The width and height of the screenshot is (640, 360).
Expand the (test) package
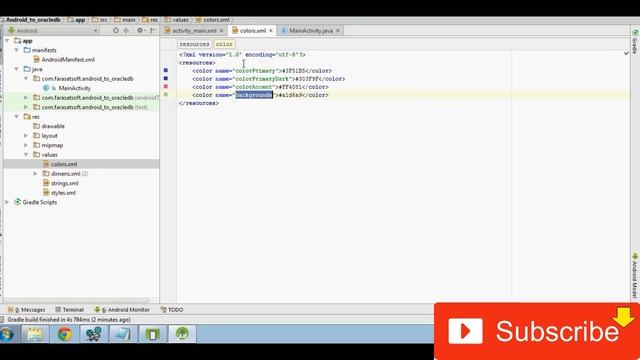pos(26,107)
